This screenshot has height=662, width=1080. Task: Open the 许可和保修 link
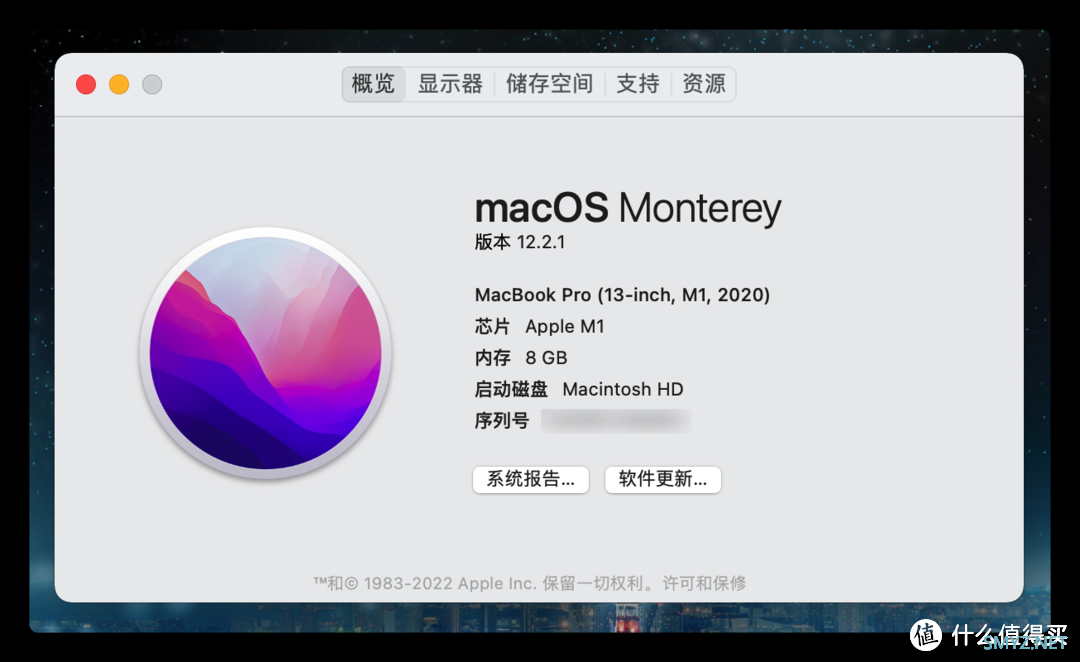tap(704, 583)
